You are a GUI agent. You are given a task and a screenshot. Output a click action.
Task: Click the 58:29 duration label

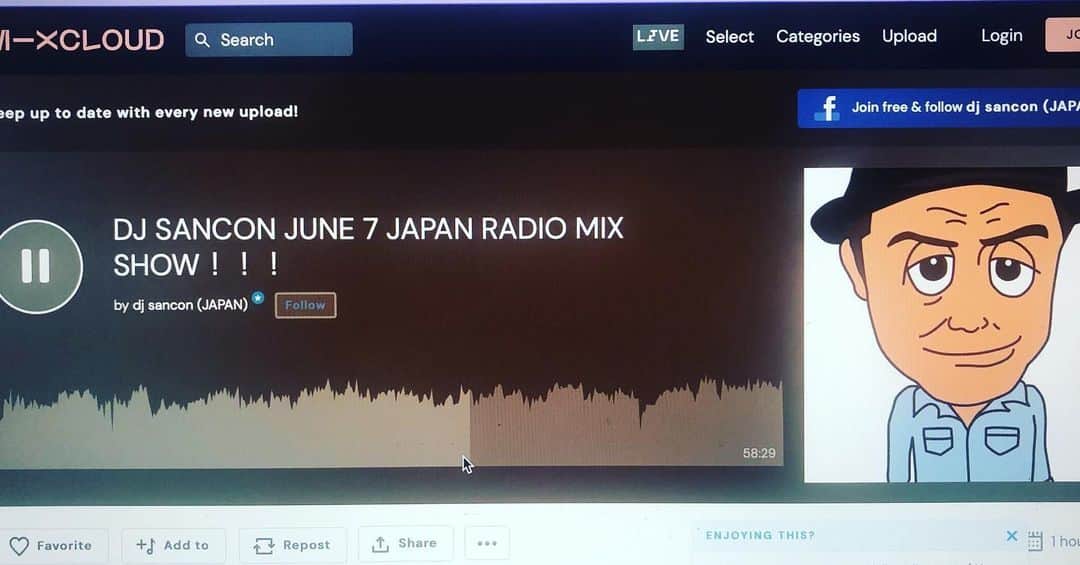point(758,453)
